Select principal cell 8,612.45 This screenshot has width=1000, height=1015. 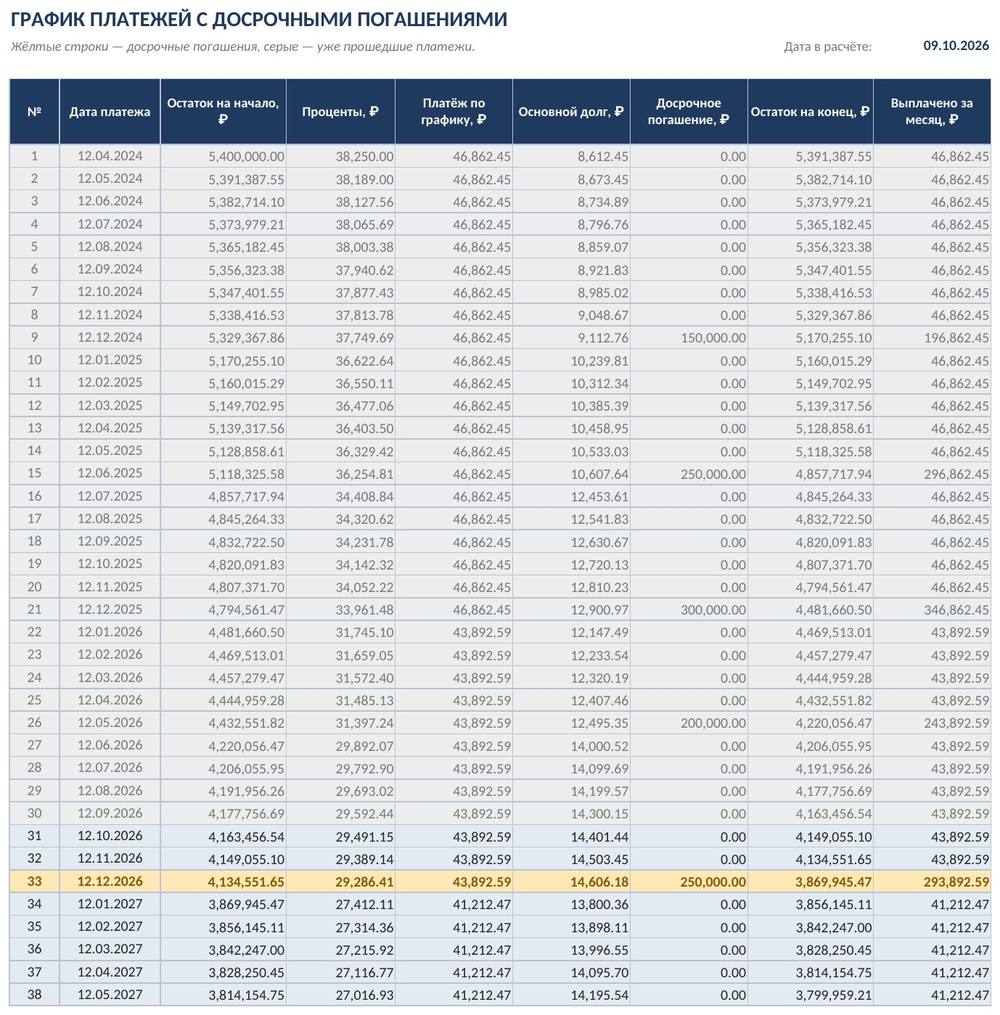[x=571, y=156]
